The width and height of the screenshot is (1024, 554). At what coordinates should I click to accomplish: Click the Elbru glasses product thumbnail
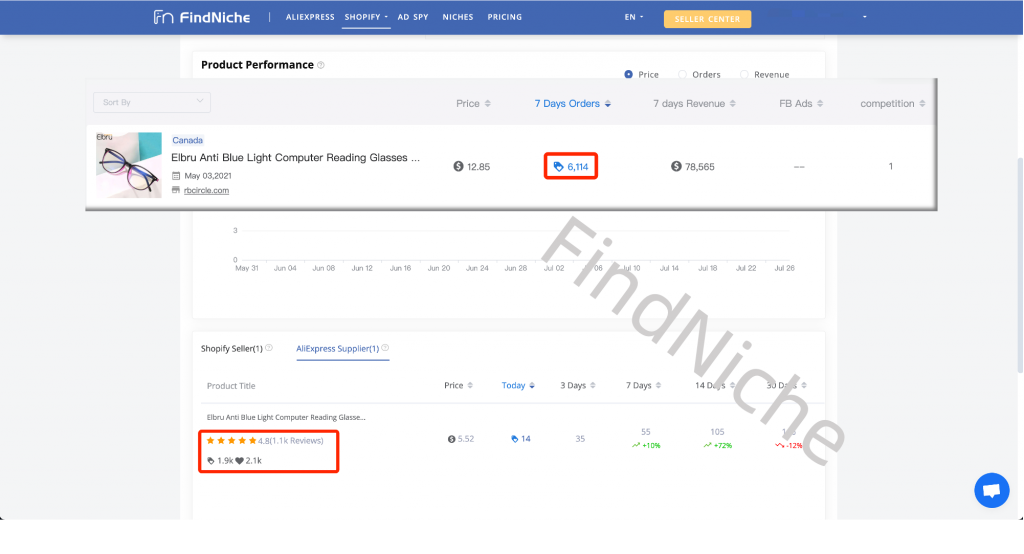(129, 165)
